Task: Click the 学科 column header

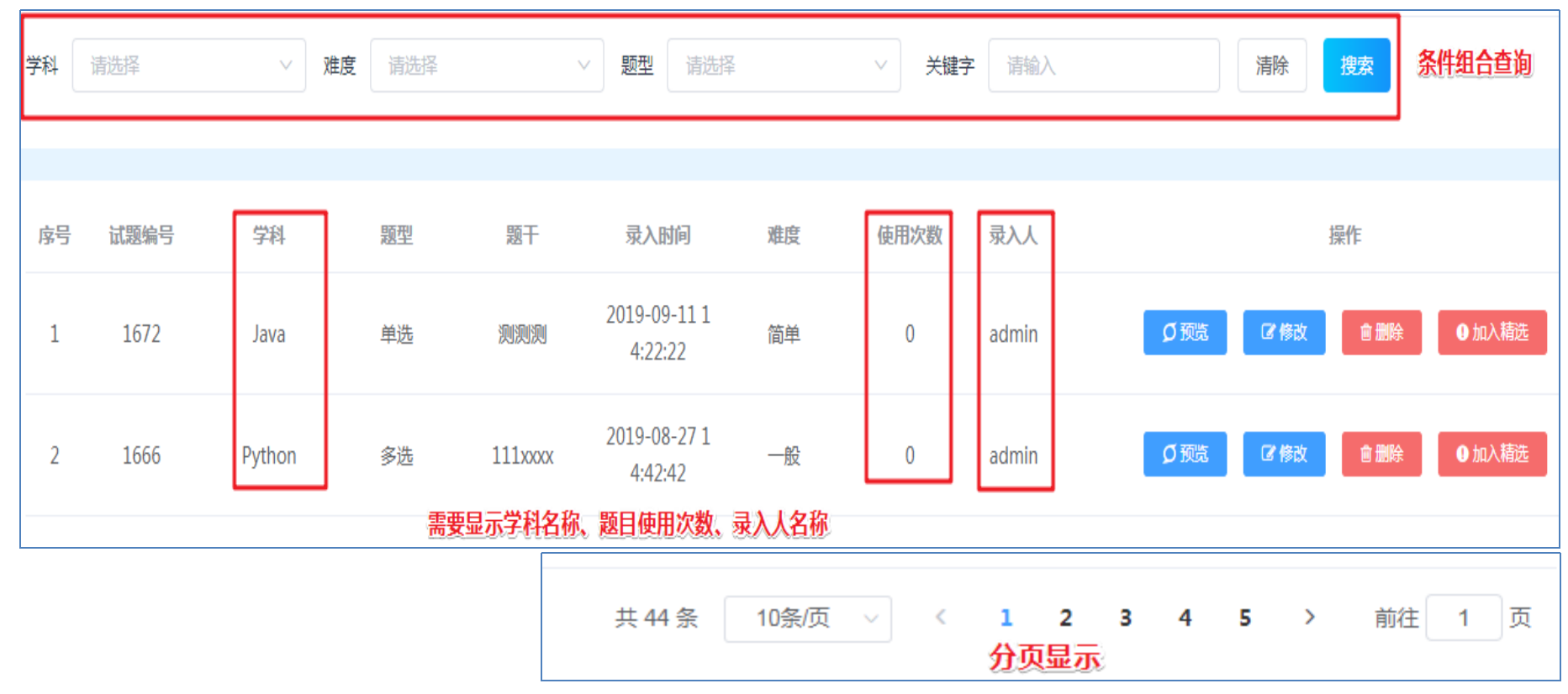Action: click(x=269, y=235)
